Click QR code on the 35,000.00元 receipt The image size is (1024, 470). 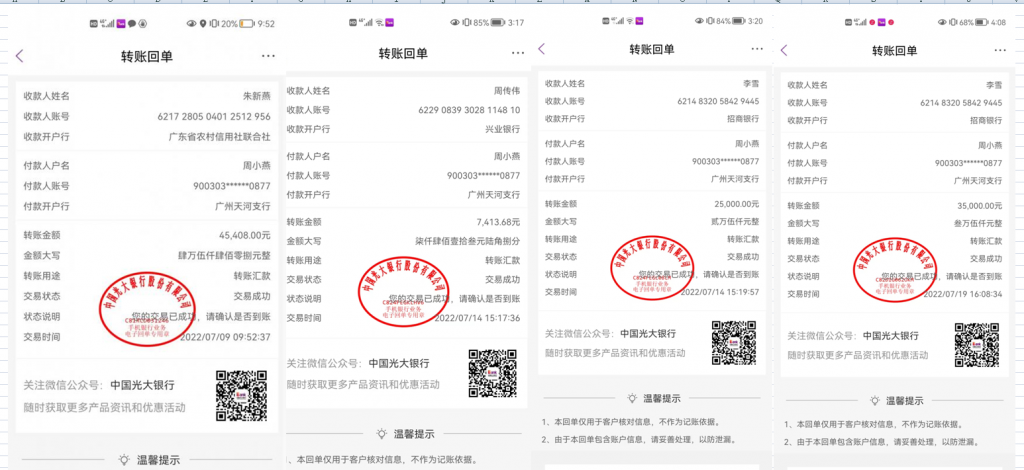click(976, 343)
